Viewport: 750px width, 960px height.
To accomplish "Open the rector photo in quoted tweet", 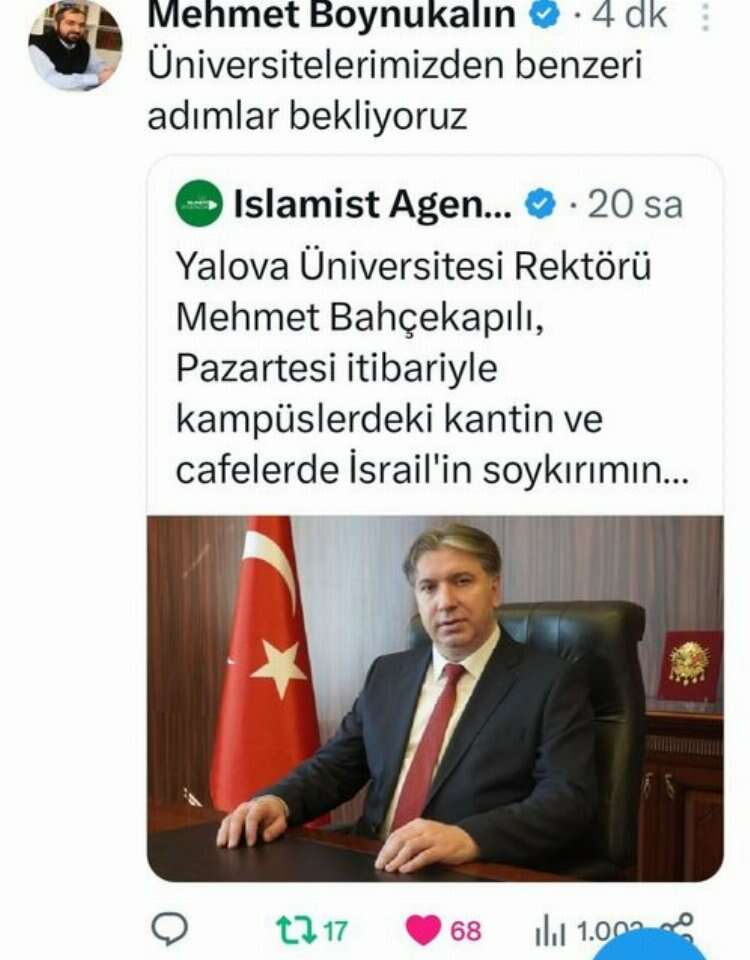I will 435,699.
